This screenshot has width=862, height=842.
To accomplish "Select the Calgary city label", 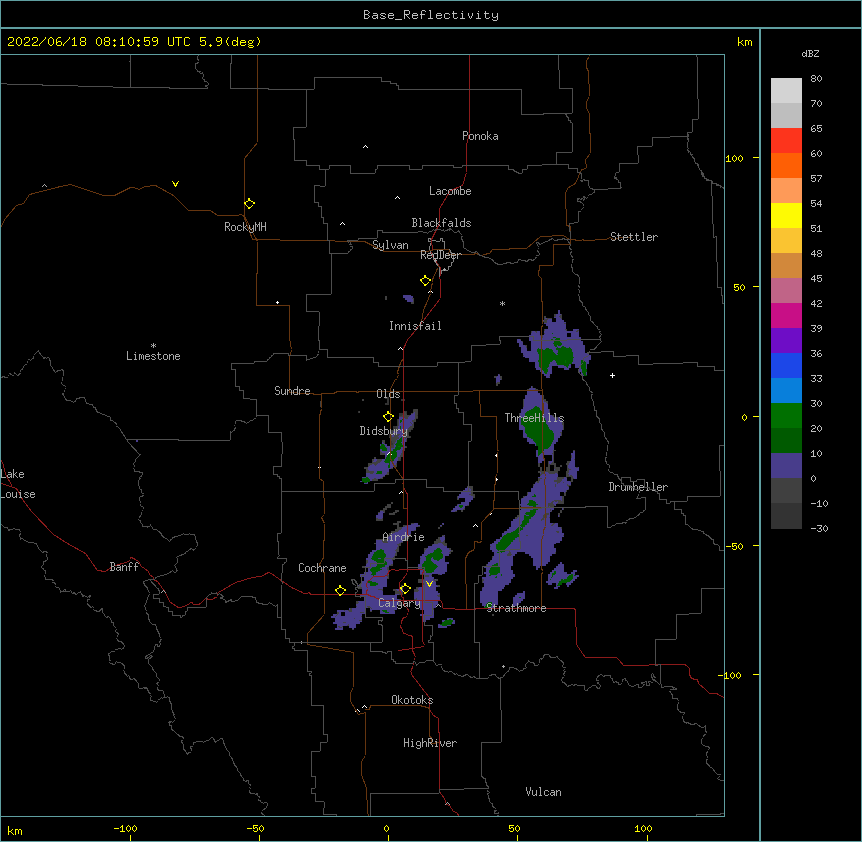I will [400, 603].
